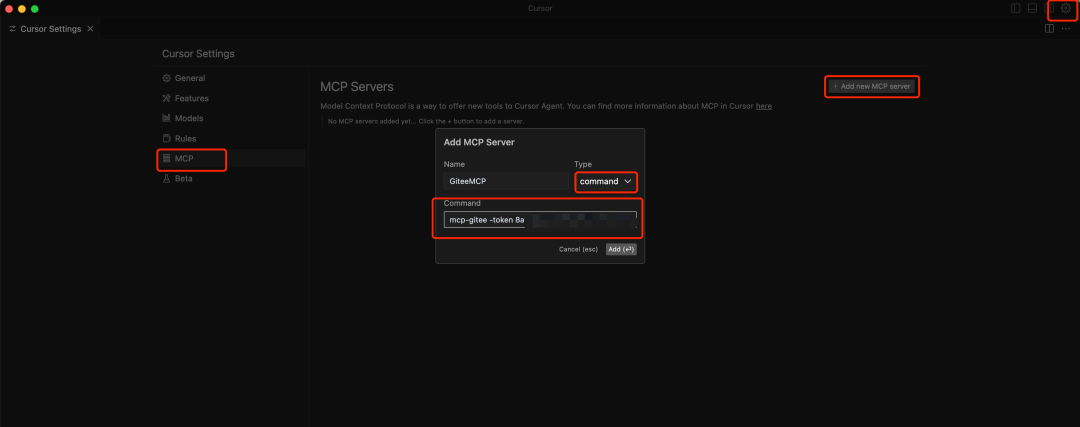Screen dimensions: 1080x427
Task: Click the Cursor Settings page title
Action: tap(198, 54)
